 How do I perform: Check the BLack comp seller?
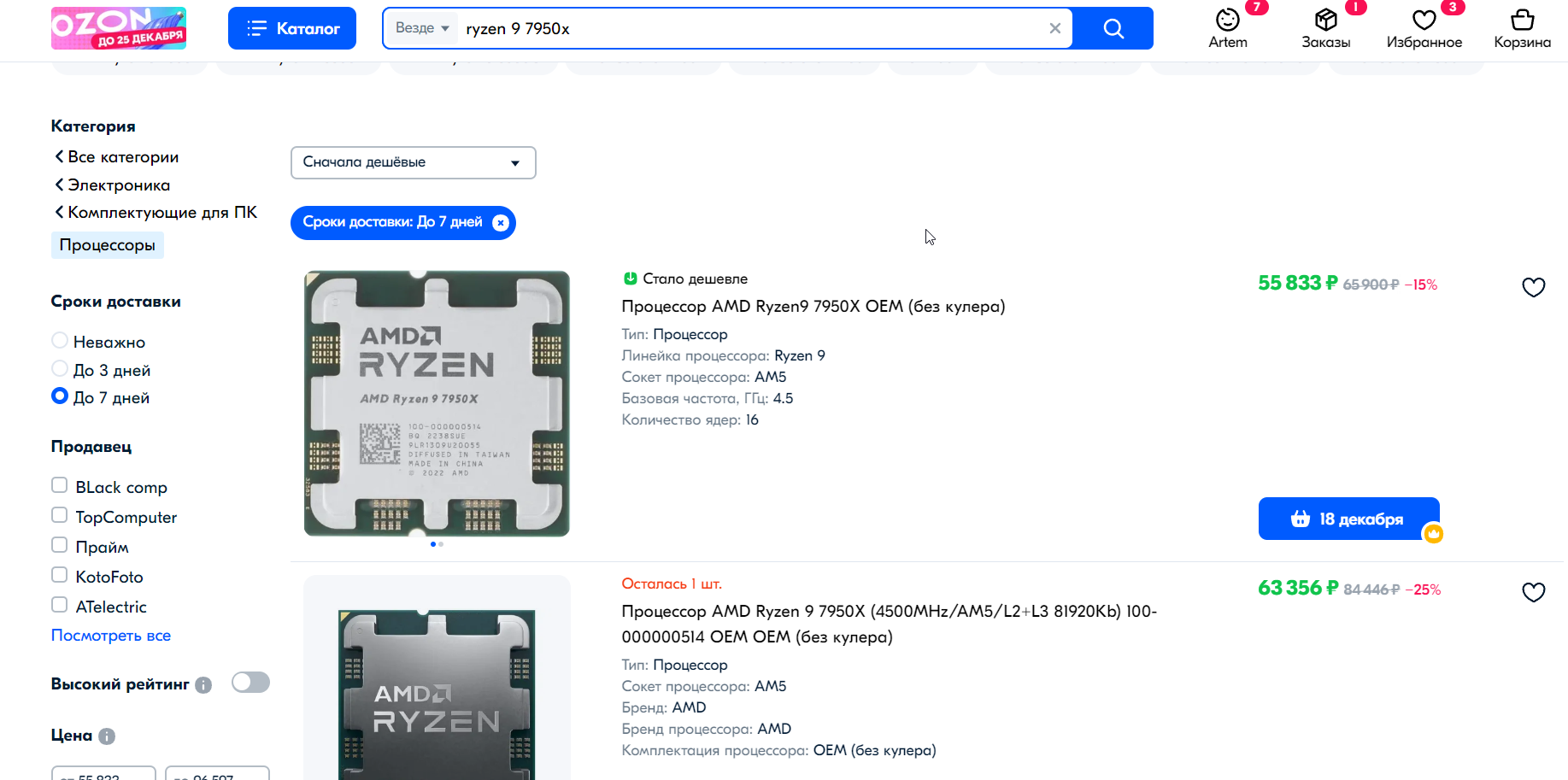point(60,485)
